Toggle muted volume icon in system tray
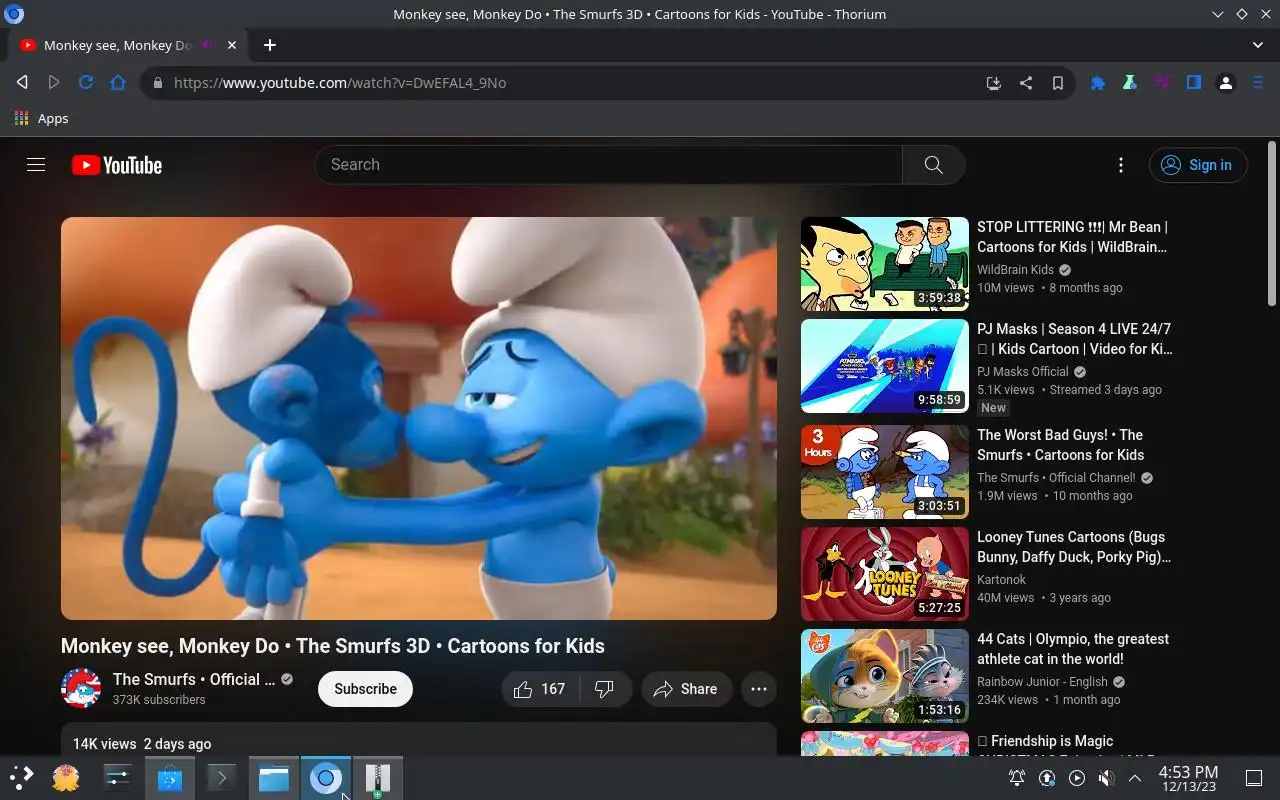The width and height of the screenshot is (1280, 800). pyautogui.click(x=1106, y=778)
